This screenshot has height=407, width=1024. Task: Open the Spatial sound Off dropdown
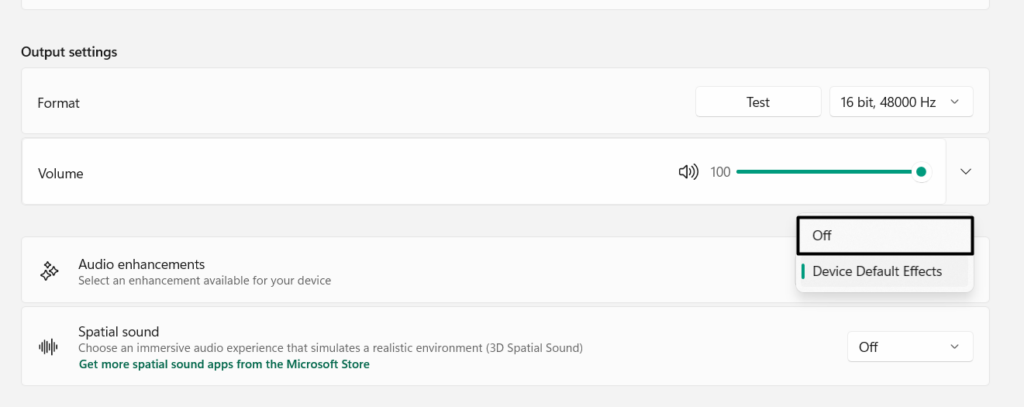coord(909,347)
